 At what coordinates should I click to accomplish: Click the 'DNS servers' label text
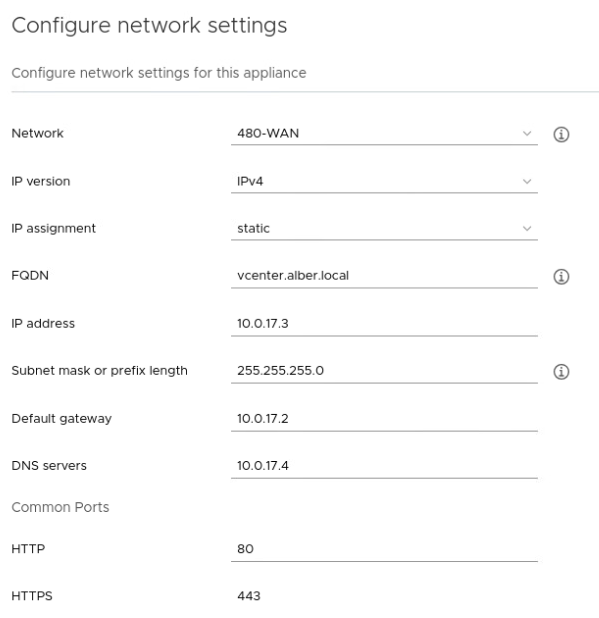(49, 466)
